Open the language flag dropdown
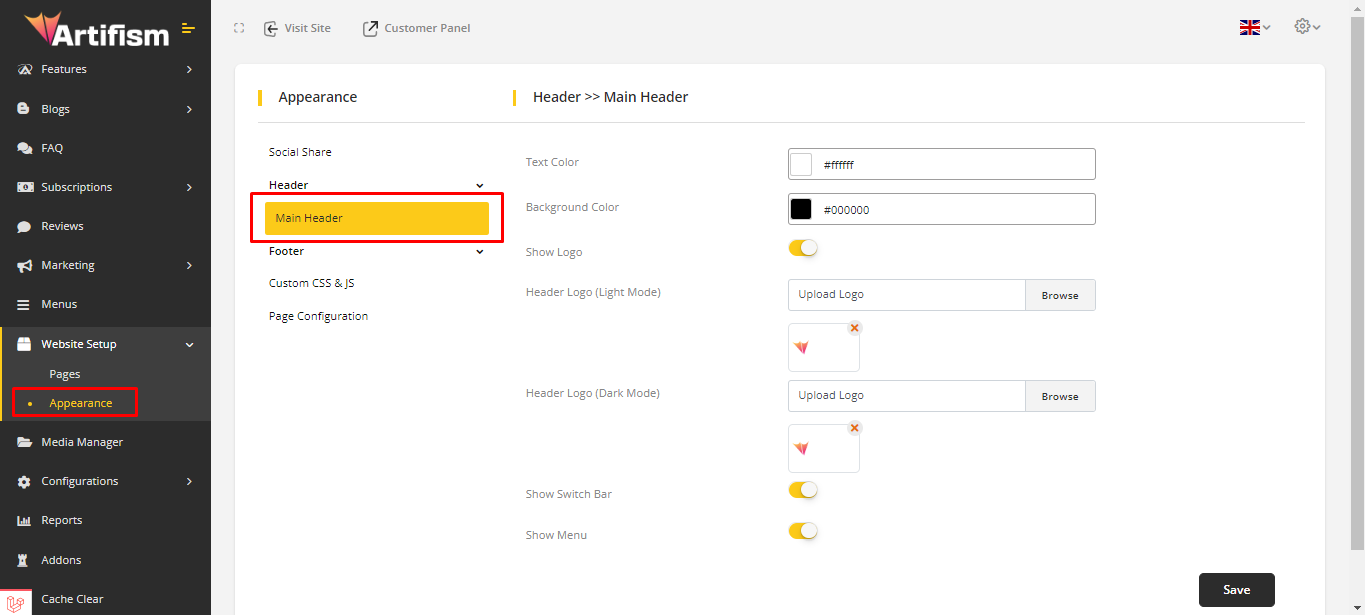1365x615 pixels. (1254, 28)
